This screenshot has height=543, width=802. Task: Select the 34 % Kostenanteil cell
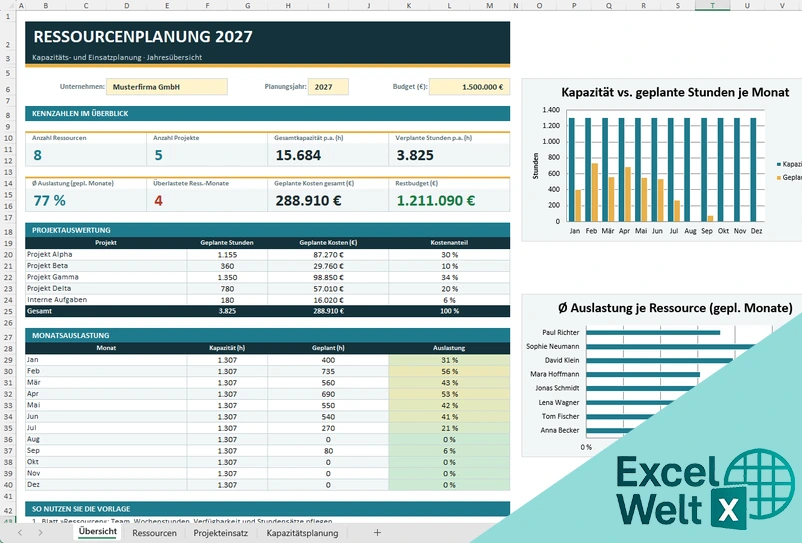[450, 277]
